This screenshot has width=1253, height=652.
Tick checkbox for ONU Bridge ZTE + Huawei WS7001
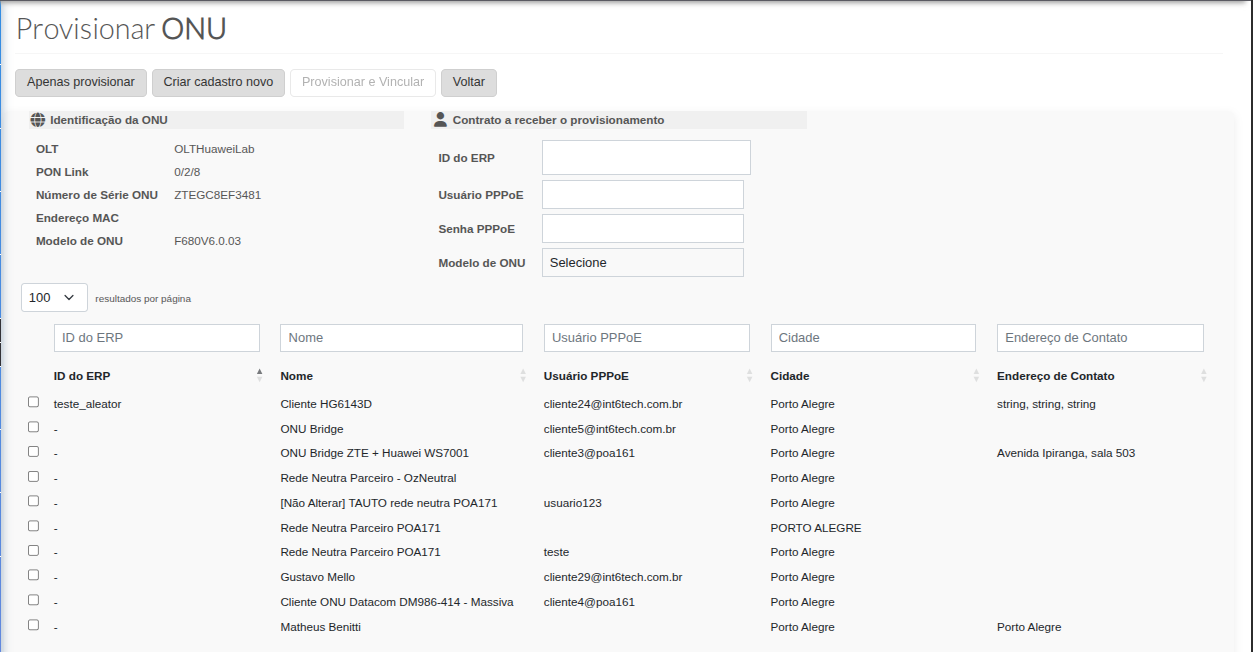(34, 451)
